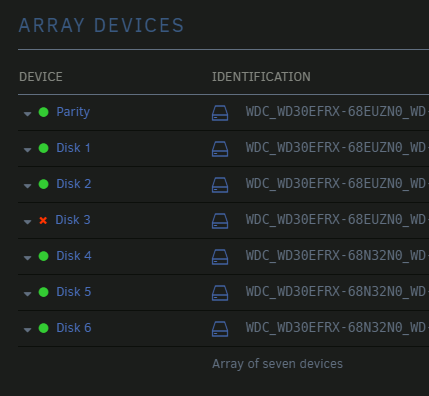The image size is (429, 396).
Task: Click the drive icon in Disk 6 row
Action: (220, 329)
